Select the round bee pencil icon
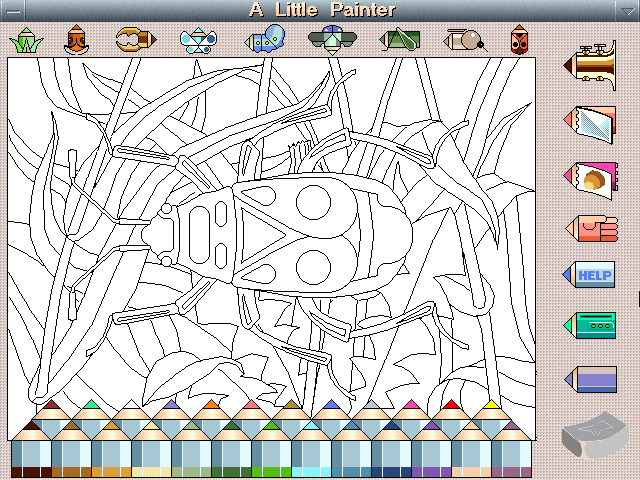This screenshot has height=480, width=640. [x=465, y=40]
